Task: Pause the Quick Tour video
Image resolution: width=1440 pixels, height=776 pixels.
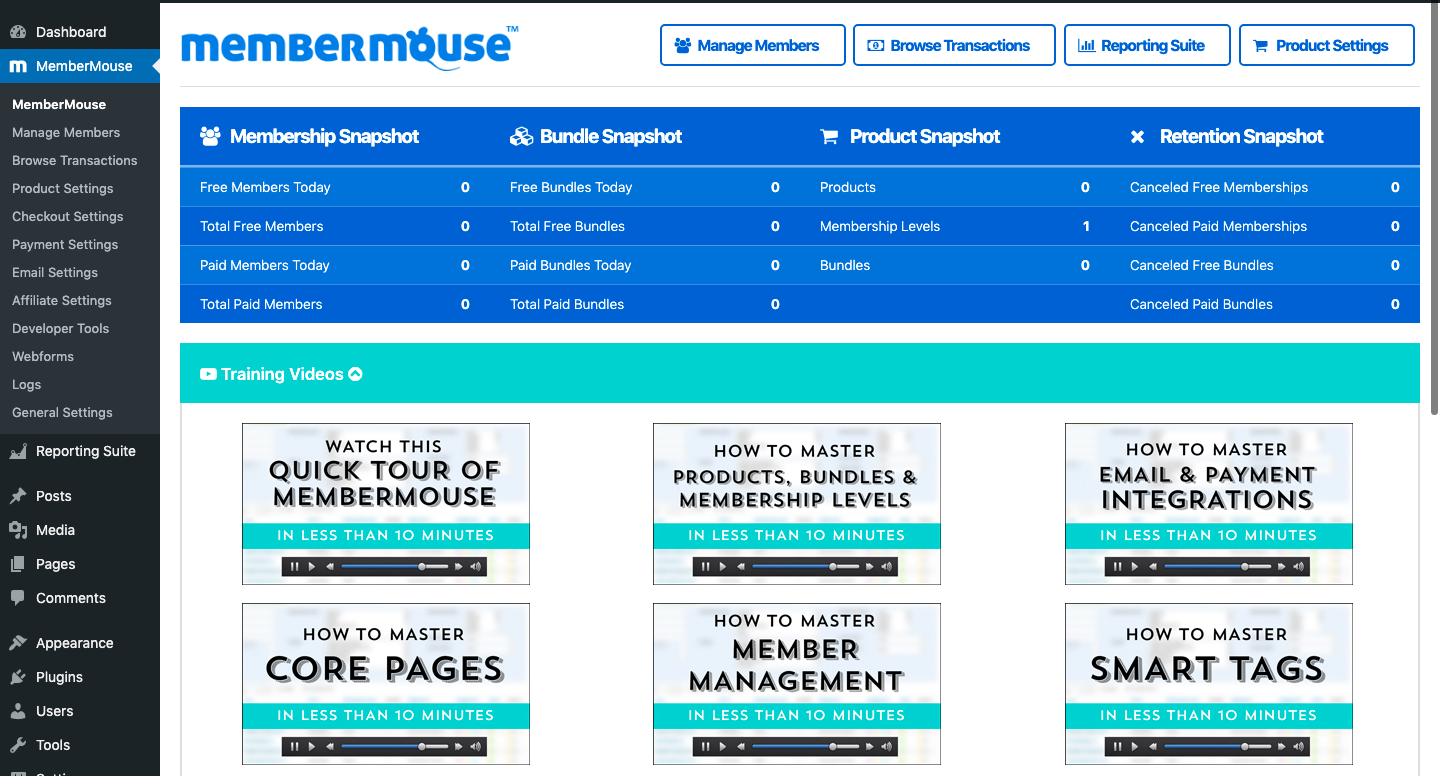Action: (x=296, y=566)
